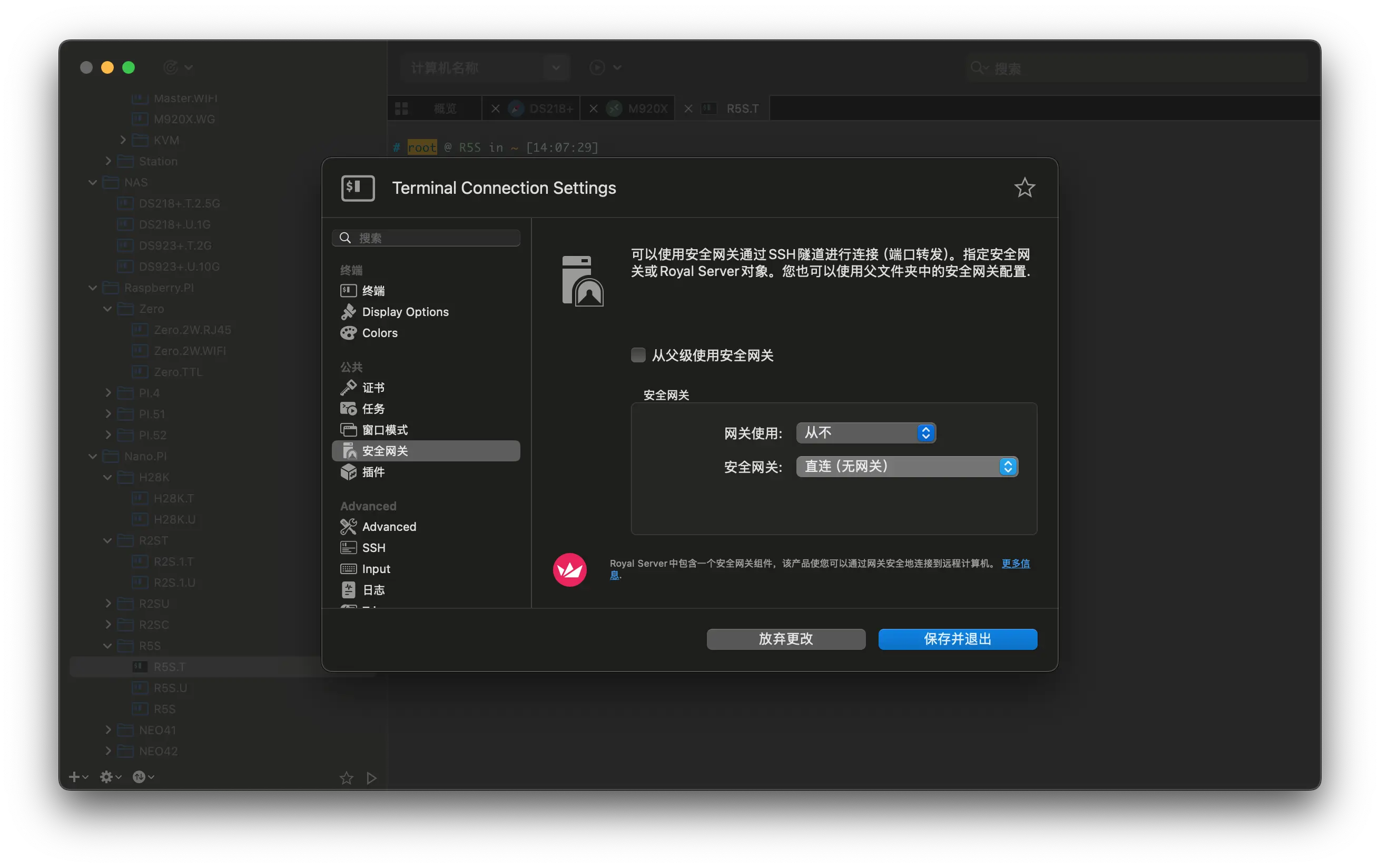The width and height of the screenshot is (1380, 868).
Task: Open the 网关使用 dropdown set to 从不
Action: (865, 433)
